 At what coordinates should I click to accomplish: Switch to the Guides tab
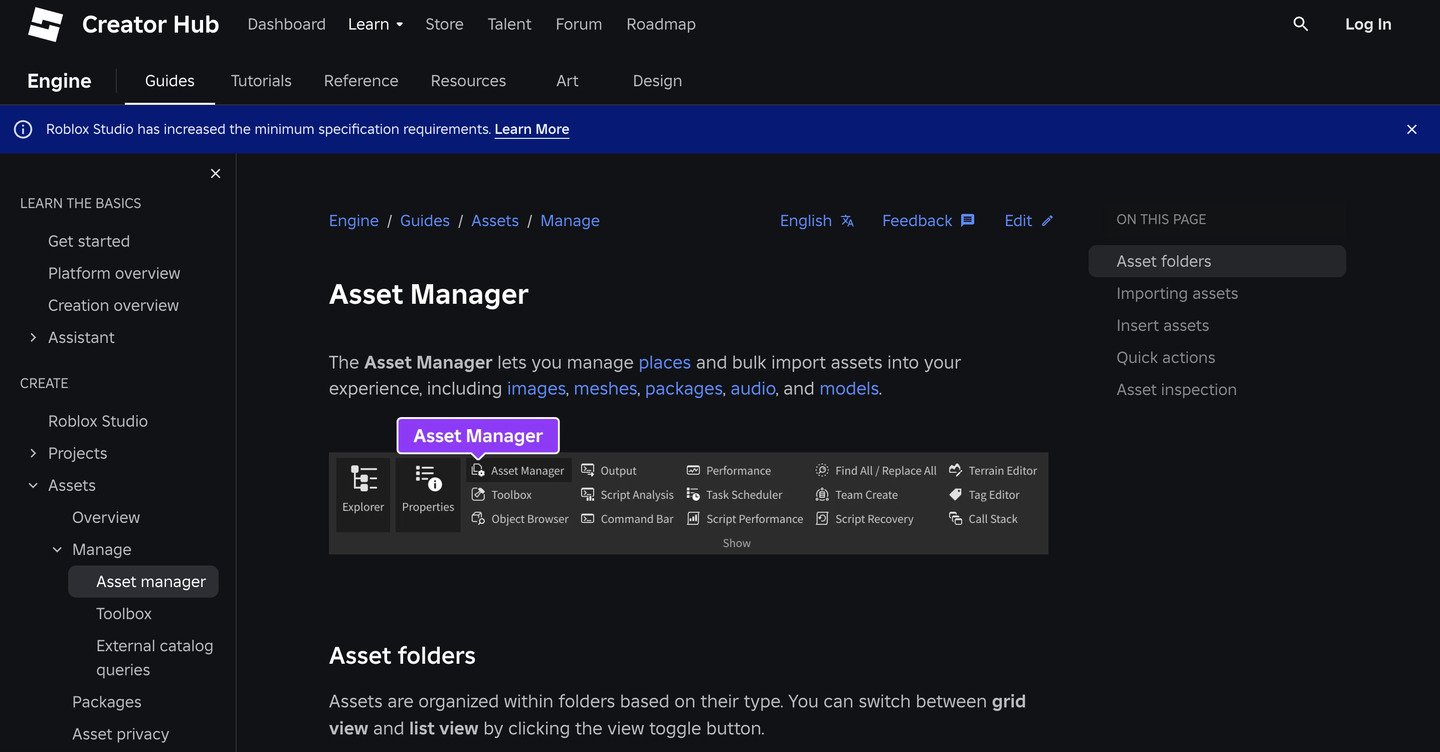point(170,81)
